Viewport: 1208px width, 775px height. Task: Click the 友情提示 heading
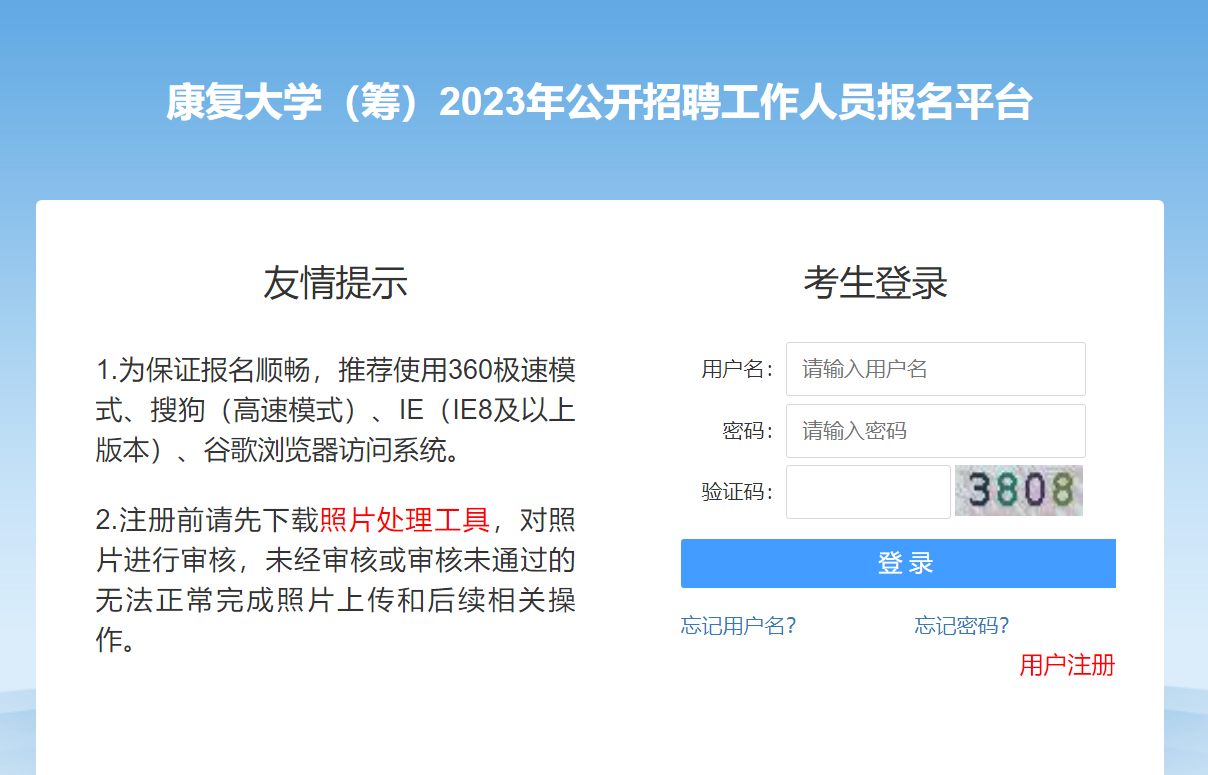click(x=335, y=283)
